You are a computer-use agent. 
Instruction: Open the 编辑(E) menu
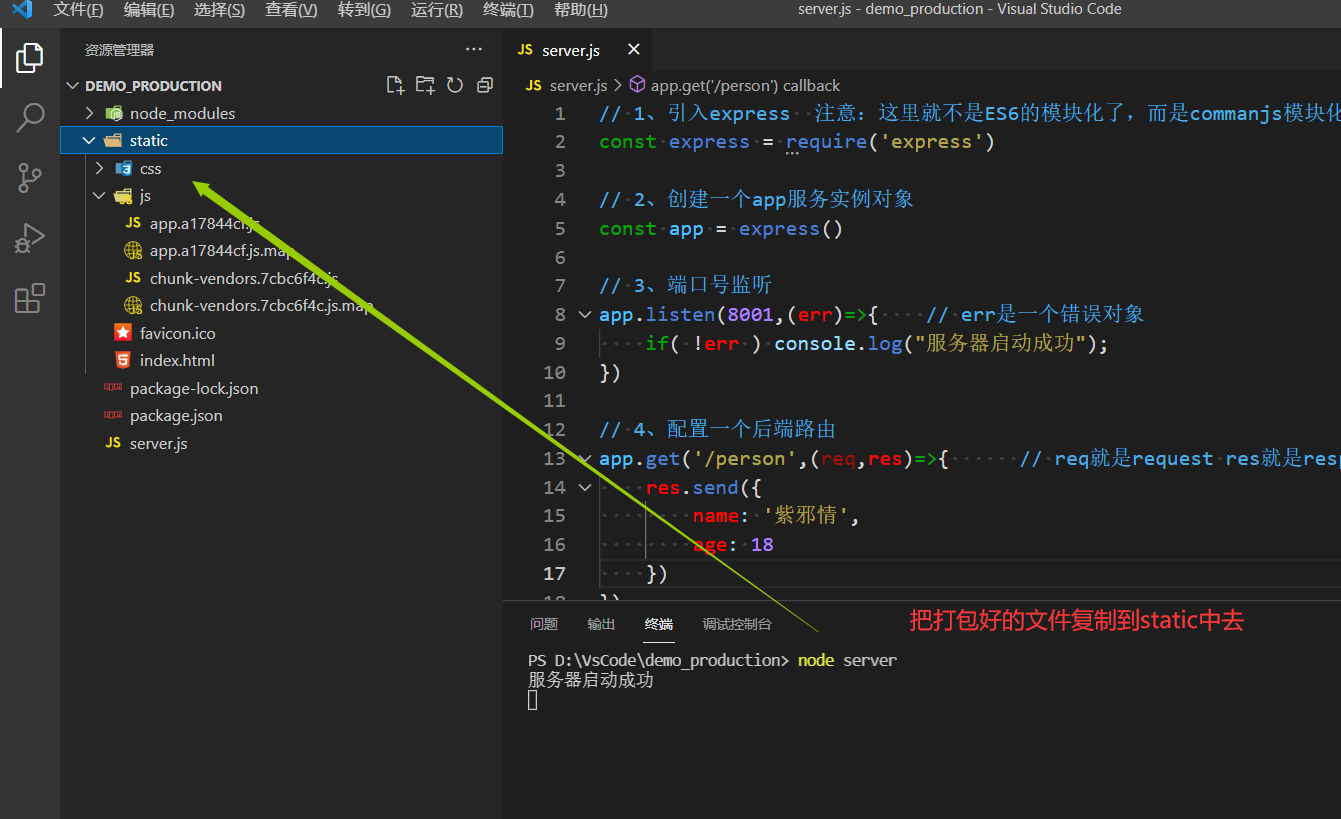149,10
